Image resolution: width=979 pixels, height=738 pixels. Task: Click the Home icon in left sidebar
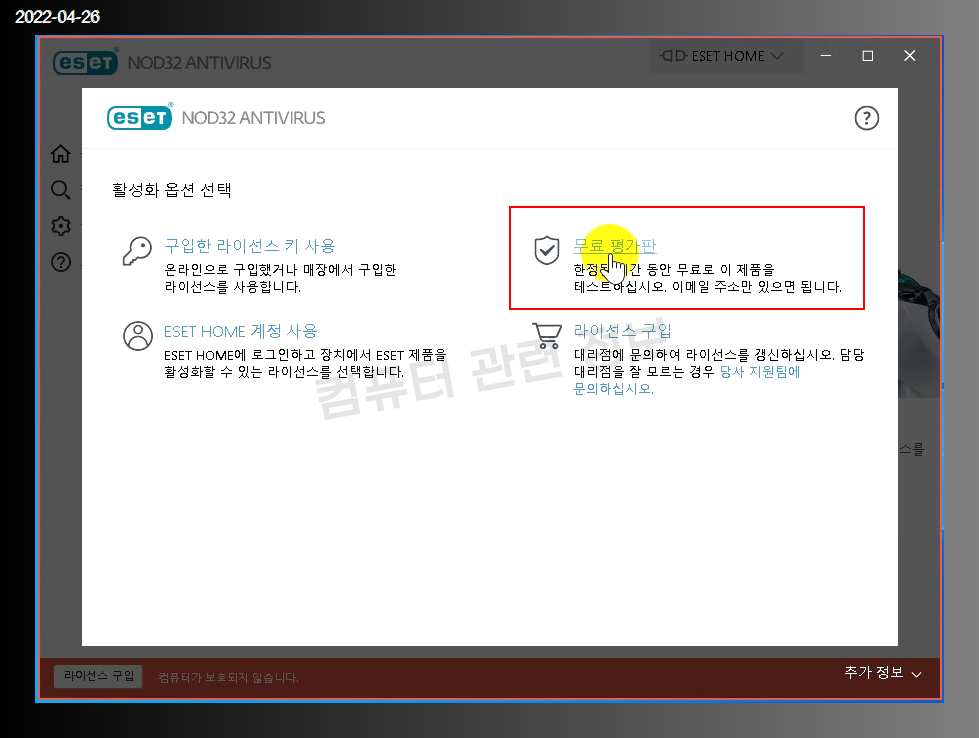pos(61,154)
